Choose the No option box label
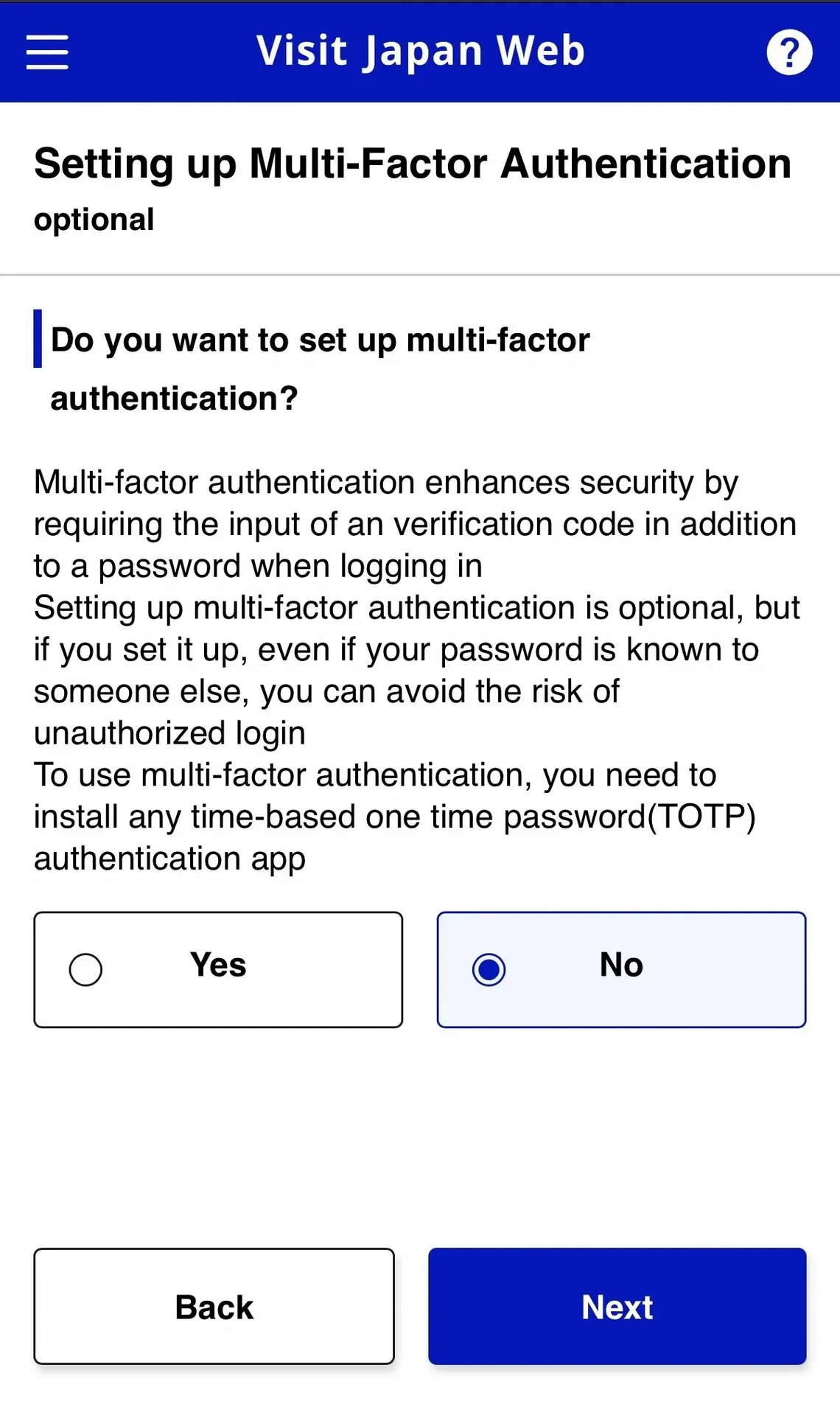The height and width of the screenshot is (1415, 840). [x=621, y=965]
